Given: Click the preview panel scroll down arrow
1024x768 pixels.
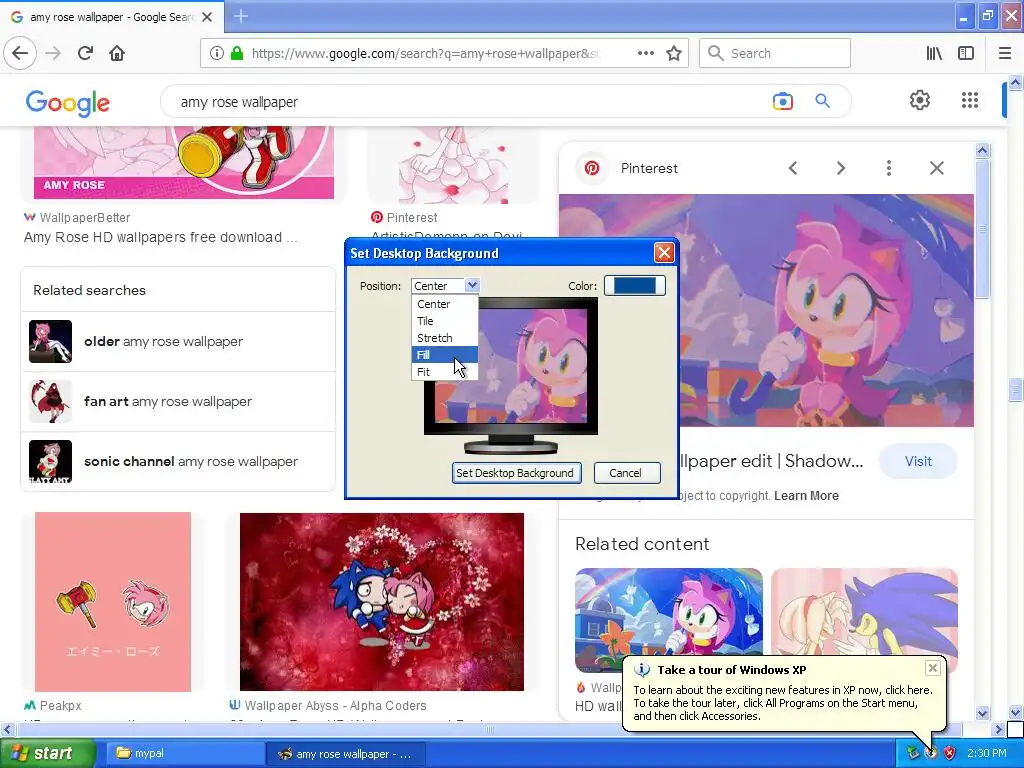Looking at the screenshot, I should (982, 713).
